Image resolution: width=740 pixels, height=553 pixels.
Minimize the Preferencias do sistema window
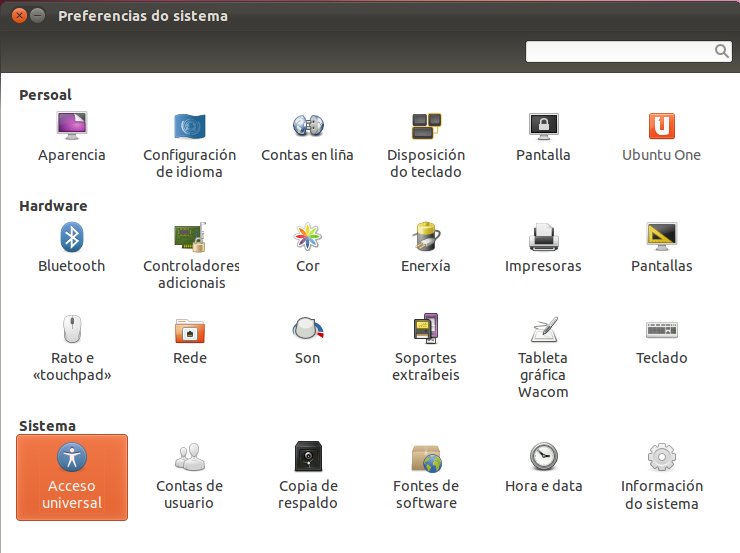pos(38,16)
